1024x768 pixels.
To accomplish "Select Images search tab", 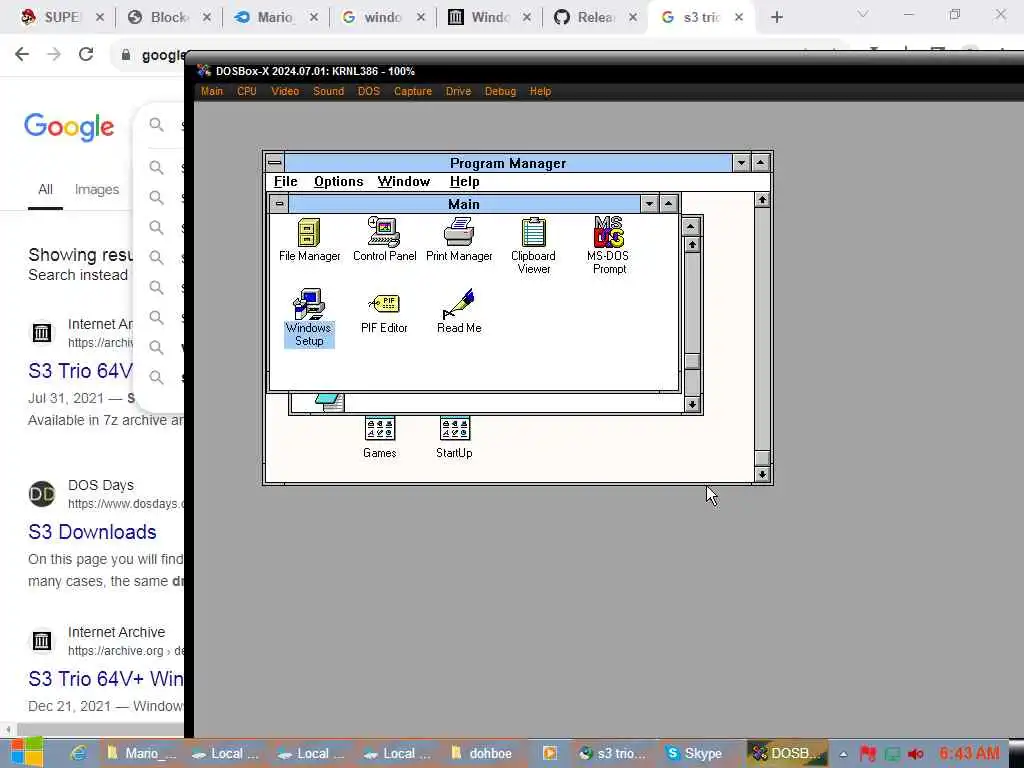I will (97, 189).
